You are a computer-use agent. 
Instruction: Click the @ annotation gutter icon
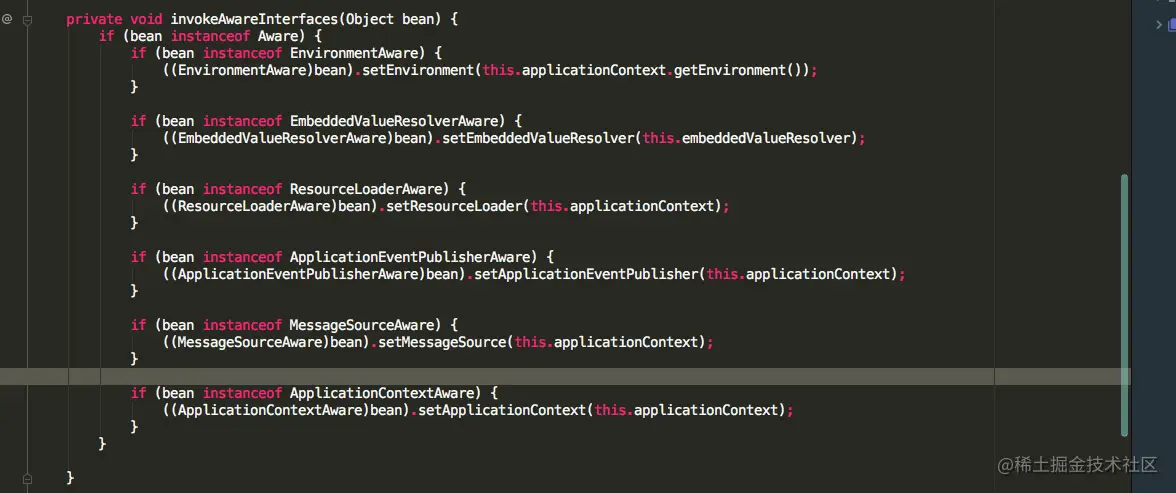7,20
